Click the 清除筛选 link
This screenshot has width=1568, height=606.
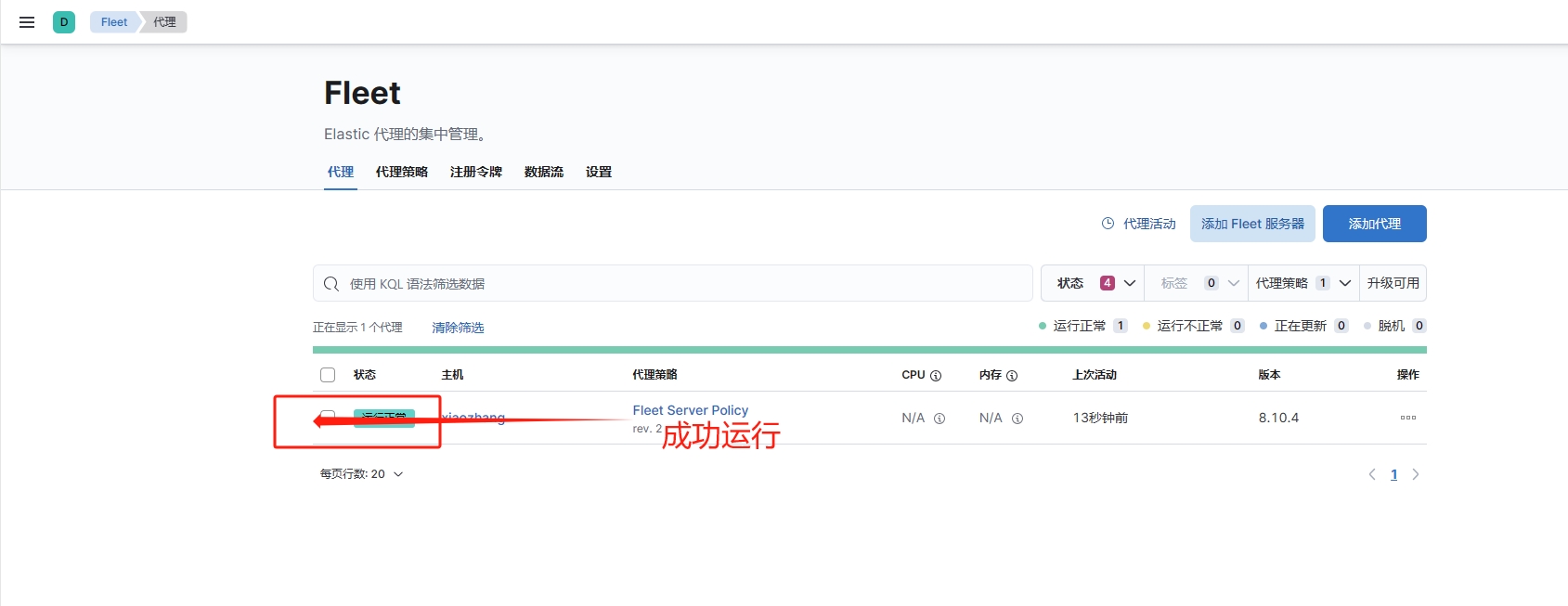458,328
